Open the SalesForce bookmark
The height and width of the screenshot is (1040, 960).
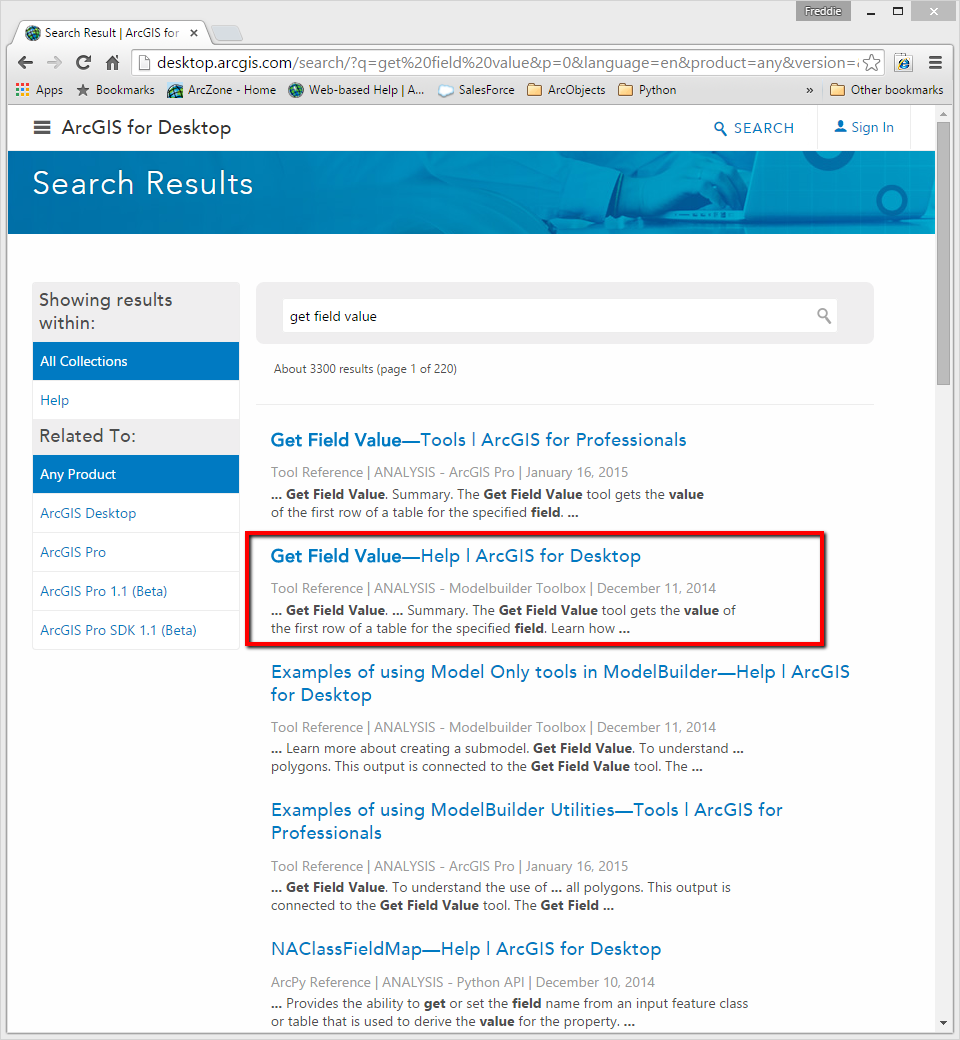tap(476, 90)
